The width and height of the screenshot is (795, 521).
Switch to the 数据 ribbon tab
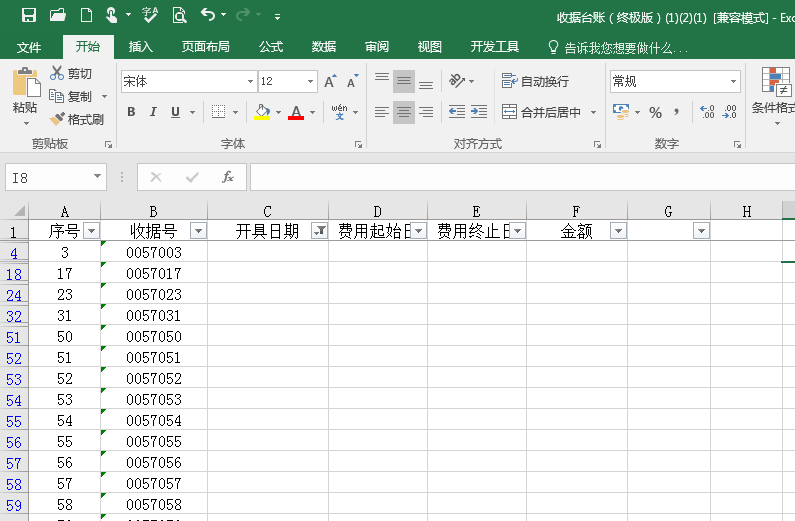tap(324, 47)
